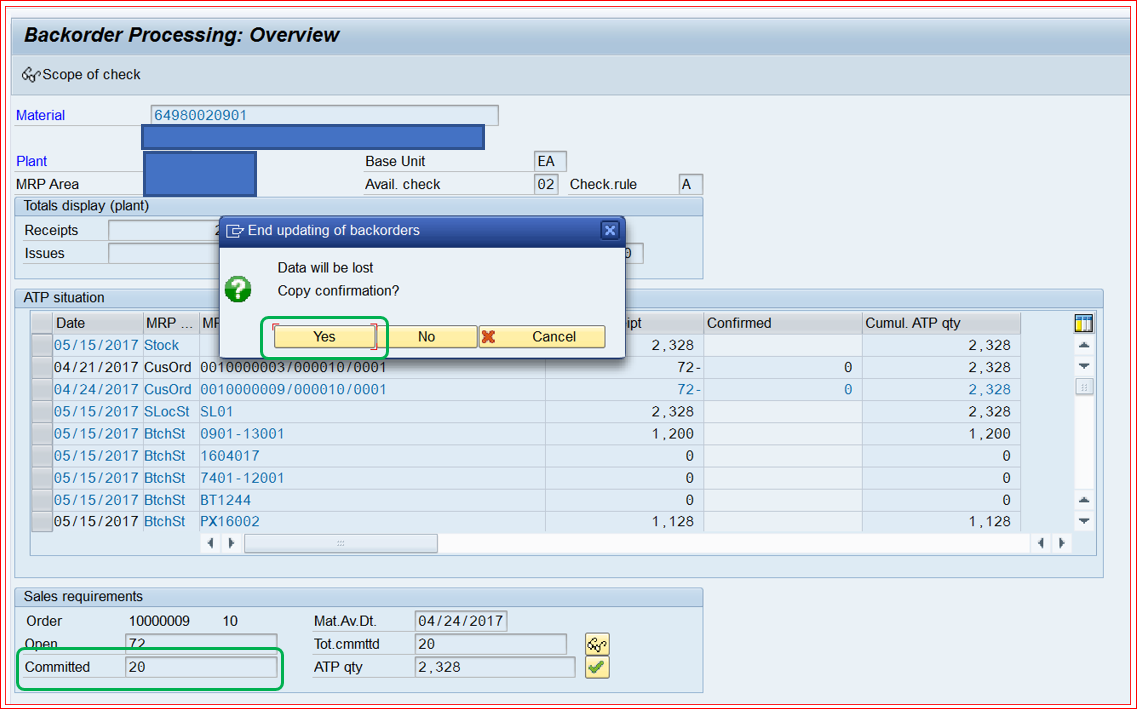Click the glasses icon beside Tot.cmmttd field
Screen dimensions: 1137x709
pos(596,644)
